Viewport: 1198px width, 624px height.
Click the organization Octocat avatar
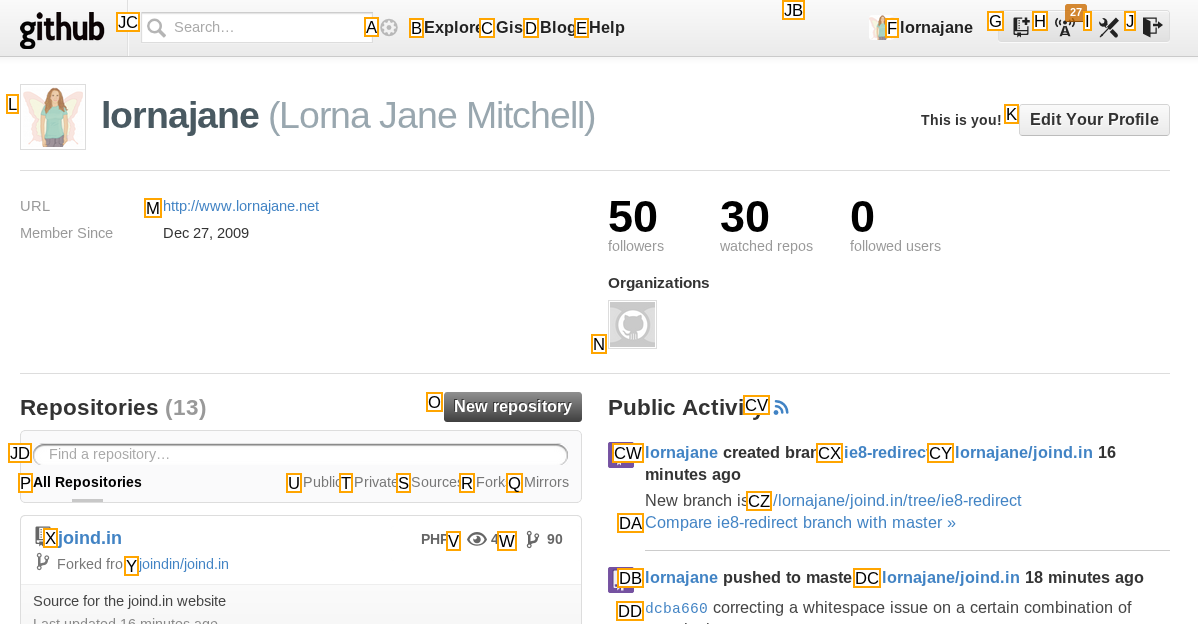633,325
